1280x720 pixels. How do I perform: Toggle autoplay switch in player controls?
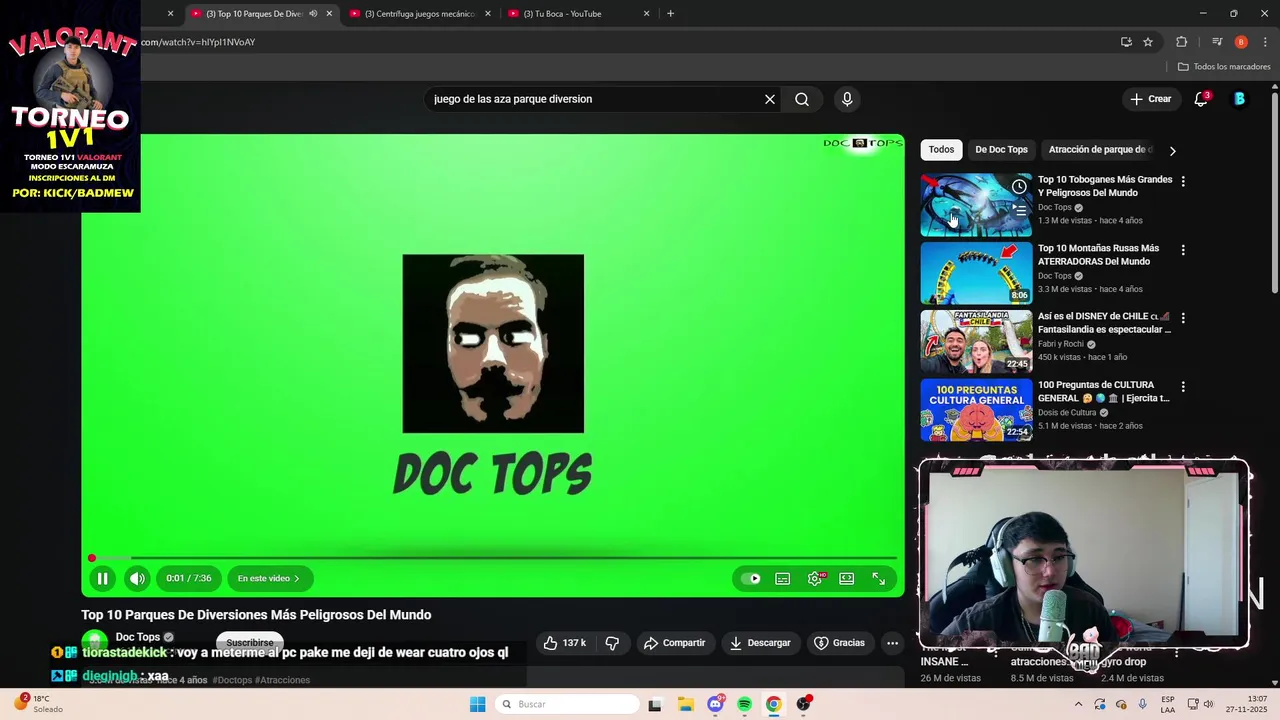(751, 578)
